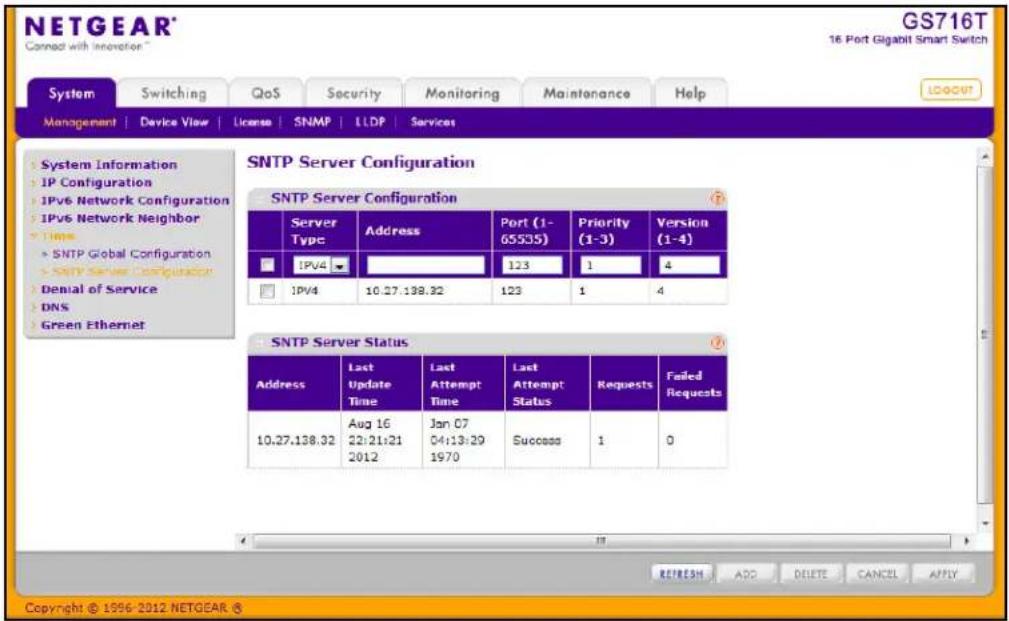Click the Requests column header
Viewport: 1009px width, 621px height.
click(x=624, y=385)
